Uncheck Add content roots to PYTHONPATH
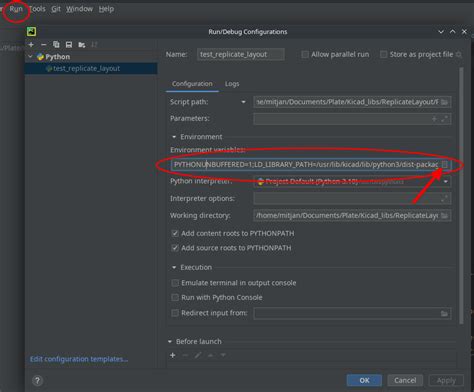The height and width of the screenshot is (392, 474). (175, 233)
